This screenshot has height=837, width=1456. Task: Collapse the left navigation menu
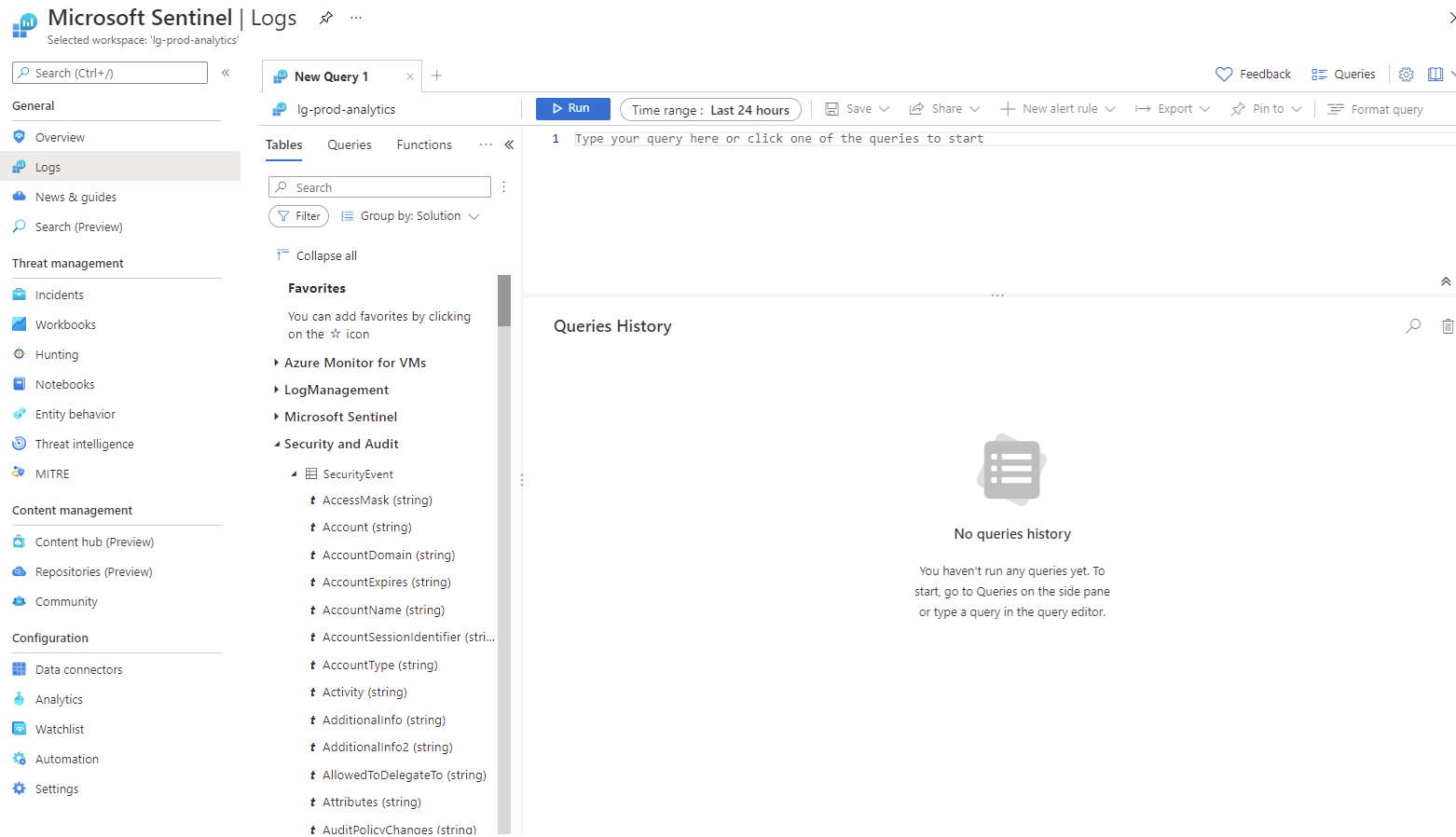pos(226,73)
